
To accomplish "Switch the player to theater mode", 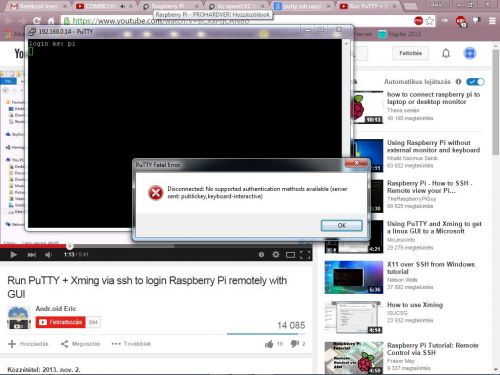I will coord(290,255).
